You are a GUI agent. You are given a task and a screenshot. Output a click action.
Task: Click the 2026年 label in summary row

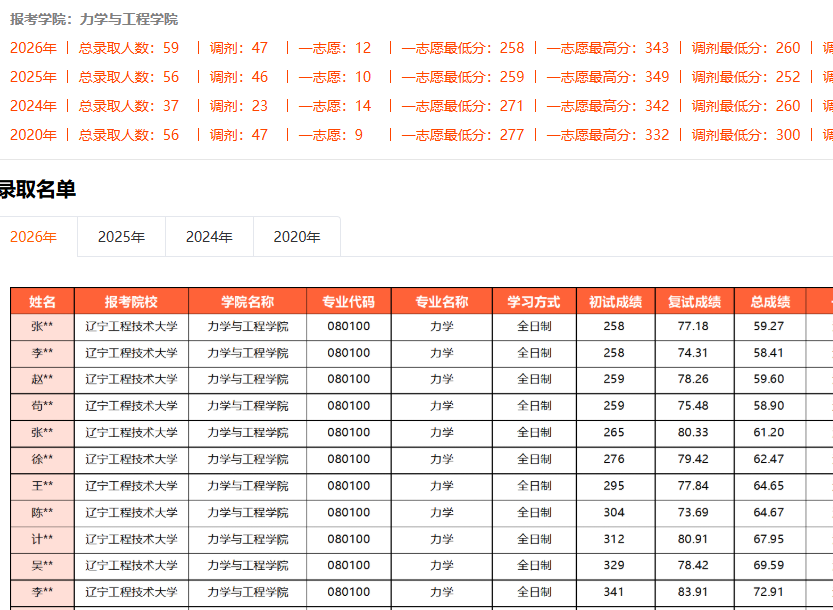click(33, 48)
